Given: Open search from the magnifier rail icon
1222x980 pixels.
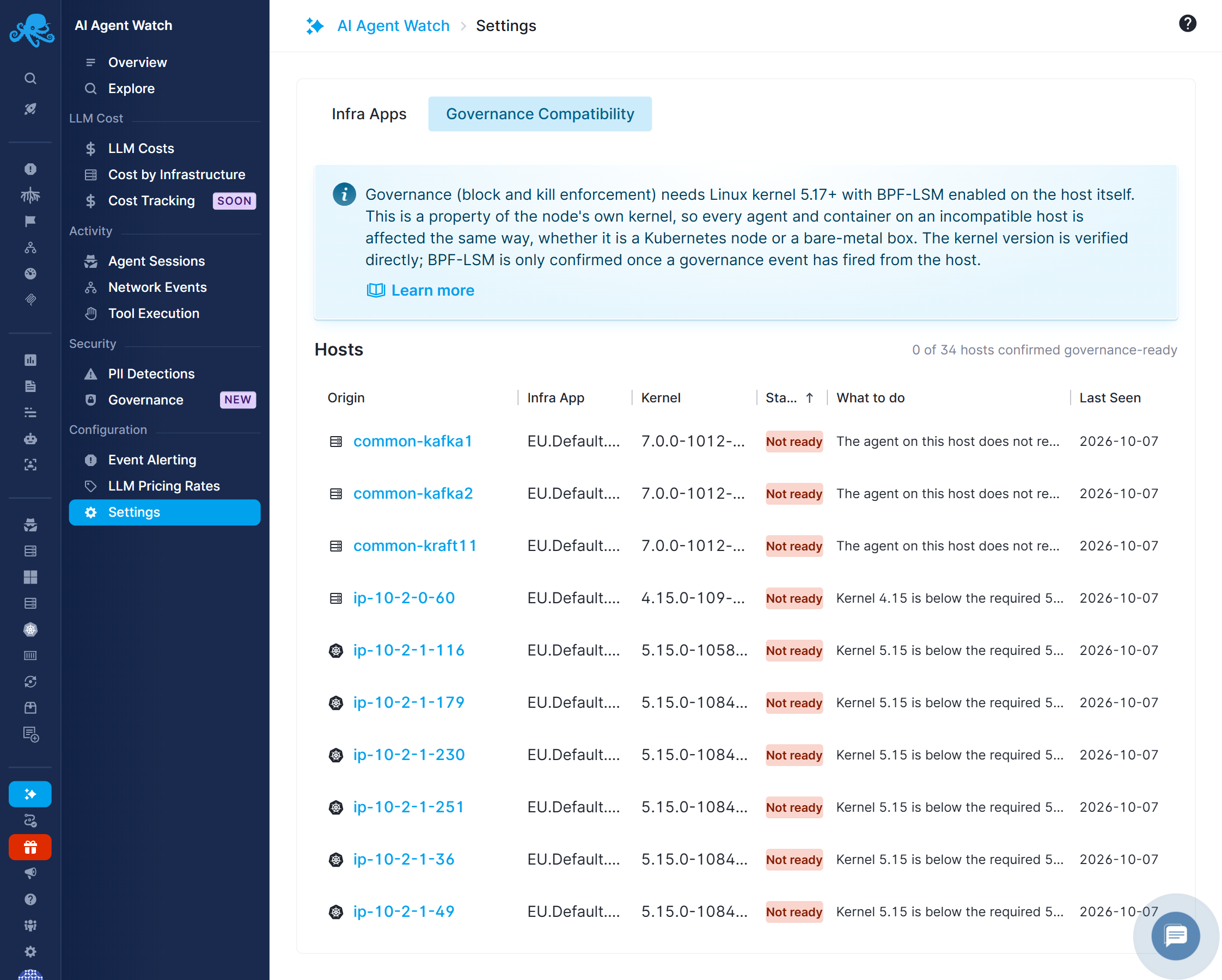Looking at the screenshot, I should pyautogui.click(x=30, y=78).
